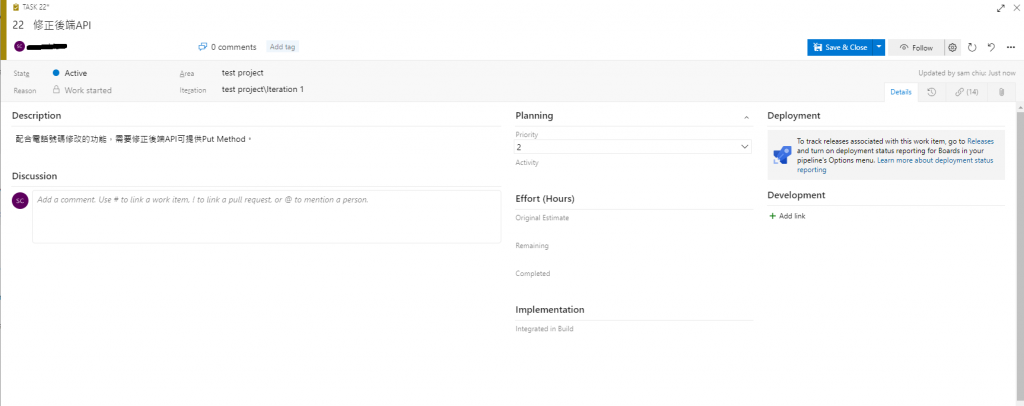The width and height of the screenshot is (1024, 406).
Task: Switch to the Details tab
Action: pos(900,92)
